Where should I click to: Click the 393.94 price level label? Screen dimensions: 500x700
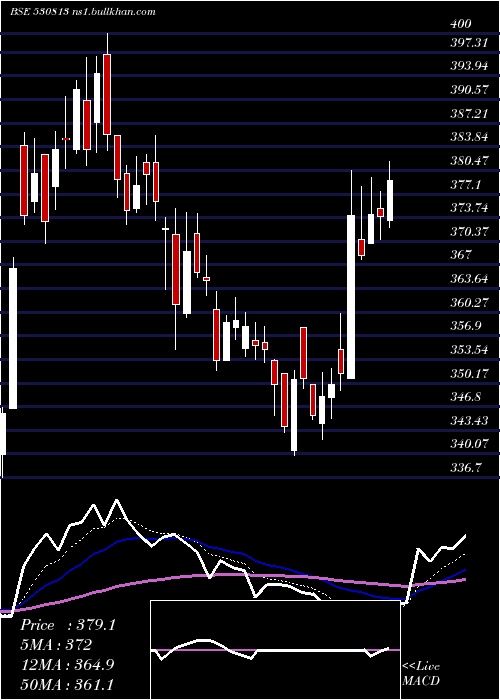click(469, 67)
